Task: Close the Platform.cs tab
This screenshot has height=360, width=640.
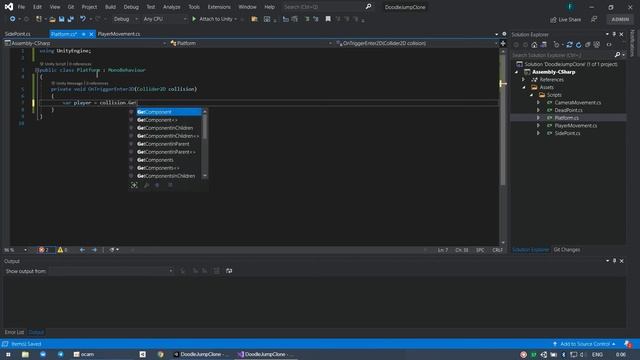Action: (91, 34)
